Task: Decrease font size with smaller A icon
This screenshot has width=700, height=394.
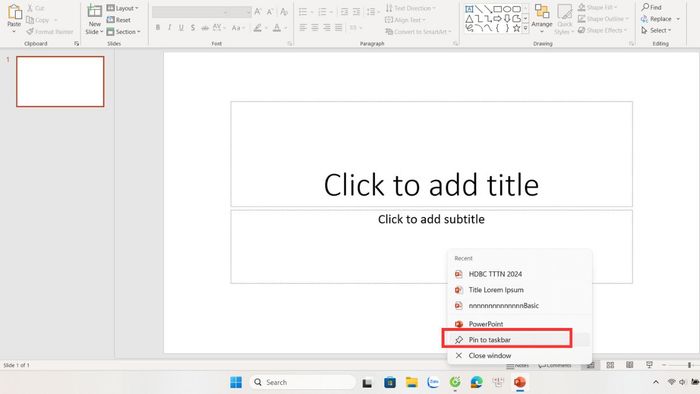Action: [x=270, y=12]
